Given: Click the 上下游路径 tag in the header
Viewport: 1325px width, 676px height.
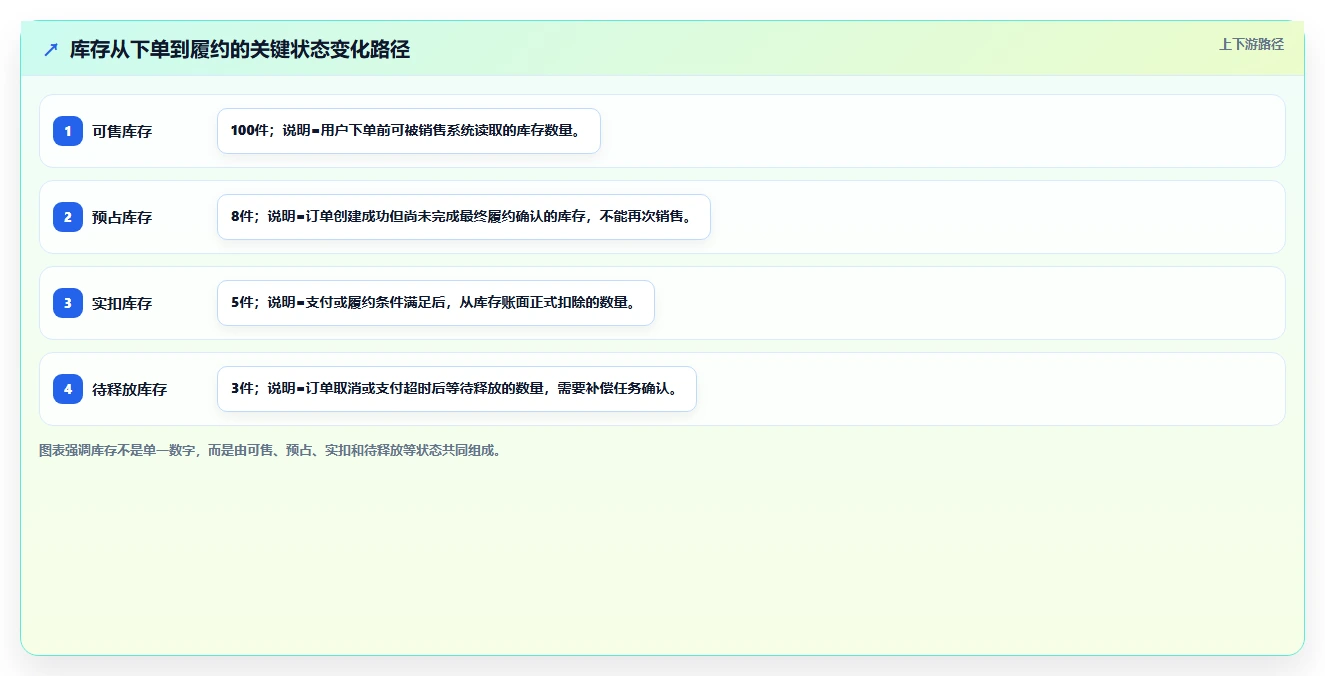Looking at the screenshot, I should tap(1251, 44).
